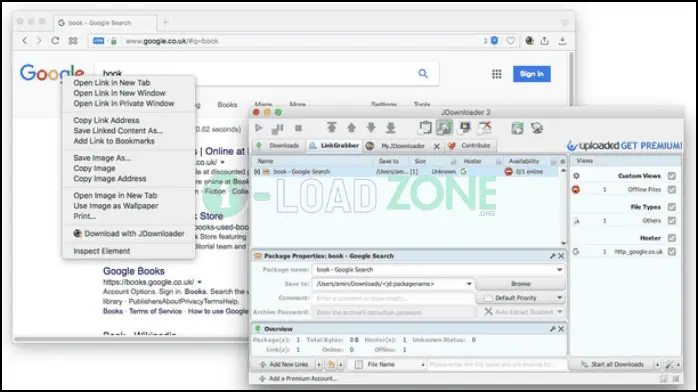The height and width of the screenshot is (392, 698).
Task: Toggle clipboard observer icon in JDownloader
Action: point(425,128)
